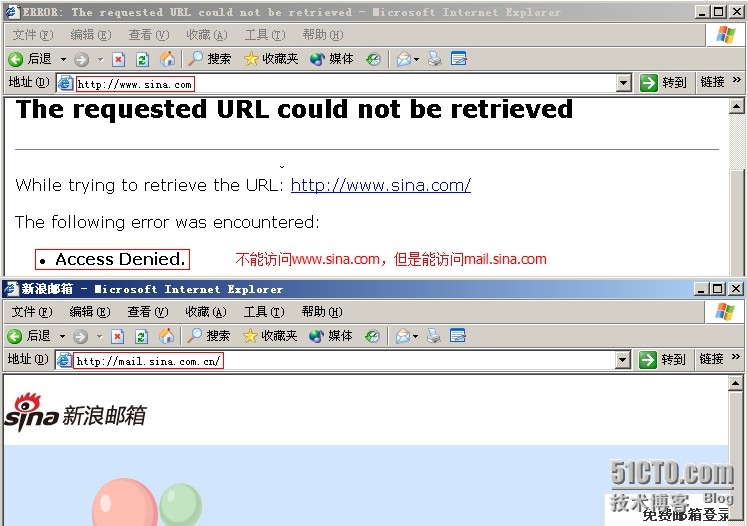Image resolution: width=748 pixels, height=526 pixels.
Task: Expand Forward history dropdown in the 新浪邮箱 window
Action: [x=99, y=337]
